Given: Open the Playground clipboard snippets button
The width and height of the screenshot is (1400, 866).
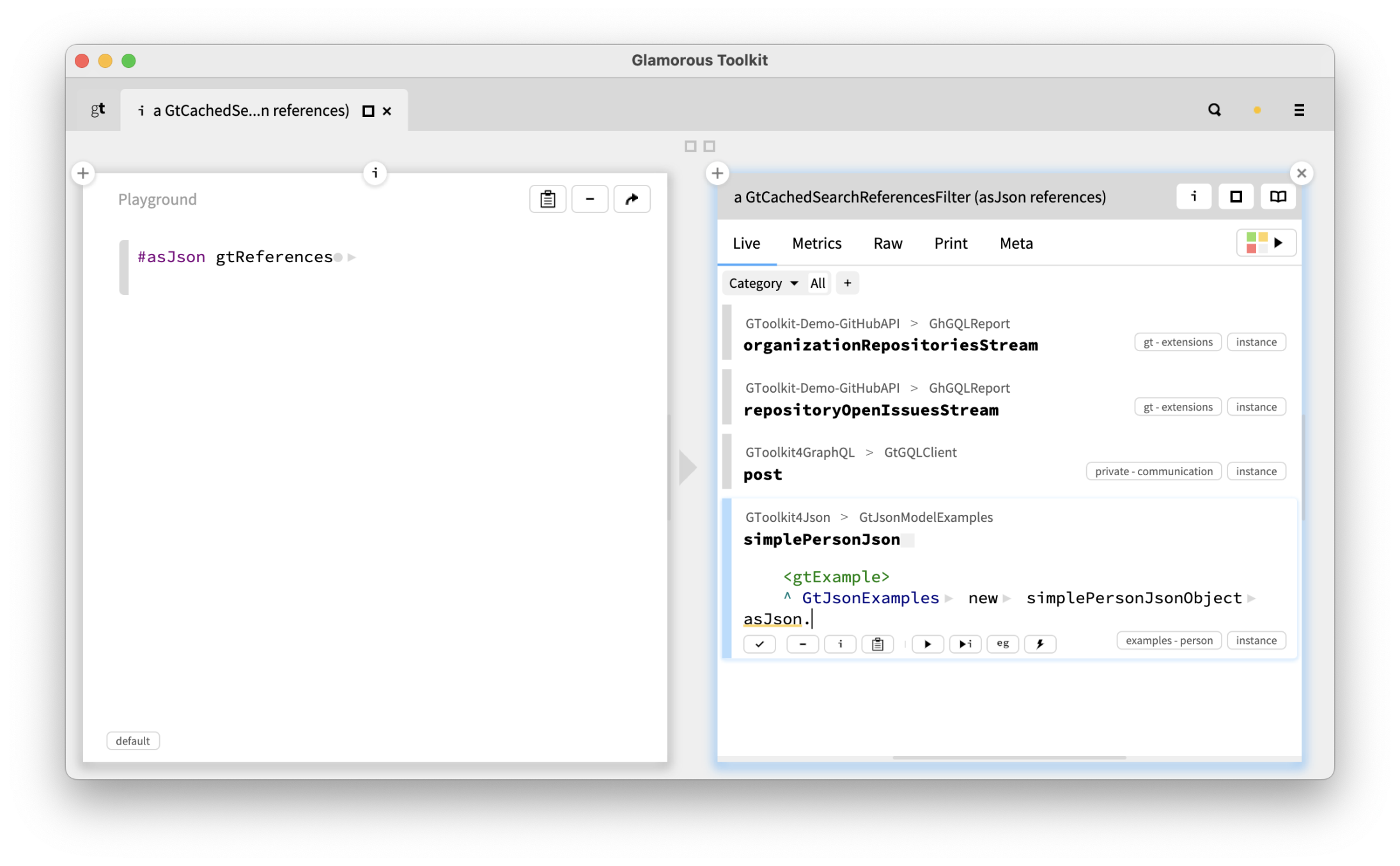Looking at the screenshot, I should point(548,199).
